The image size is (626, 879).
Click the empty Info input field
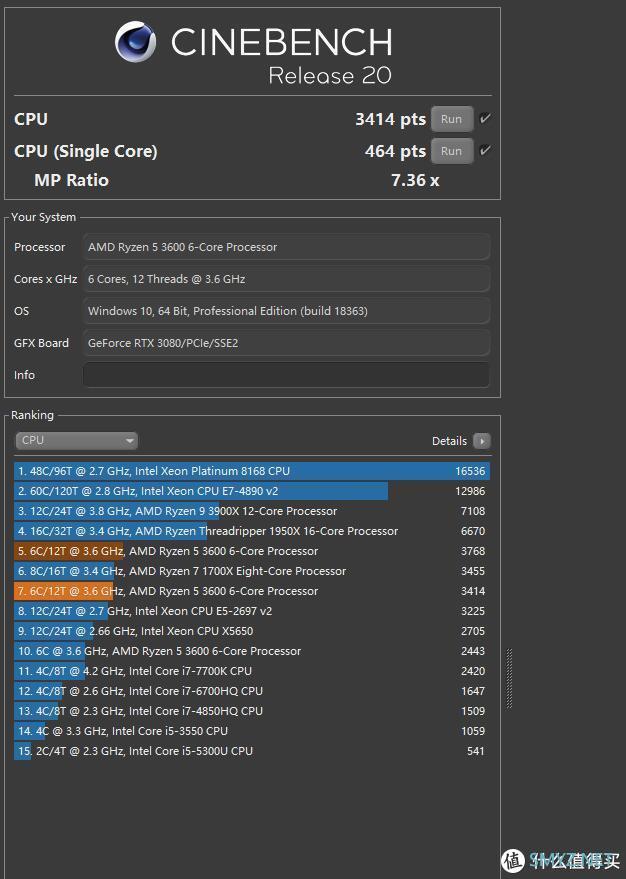286,375
